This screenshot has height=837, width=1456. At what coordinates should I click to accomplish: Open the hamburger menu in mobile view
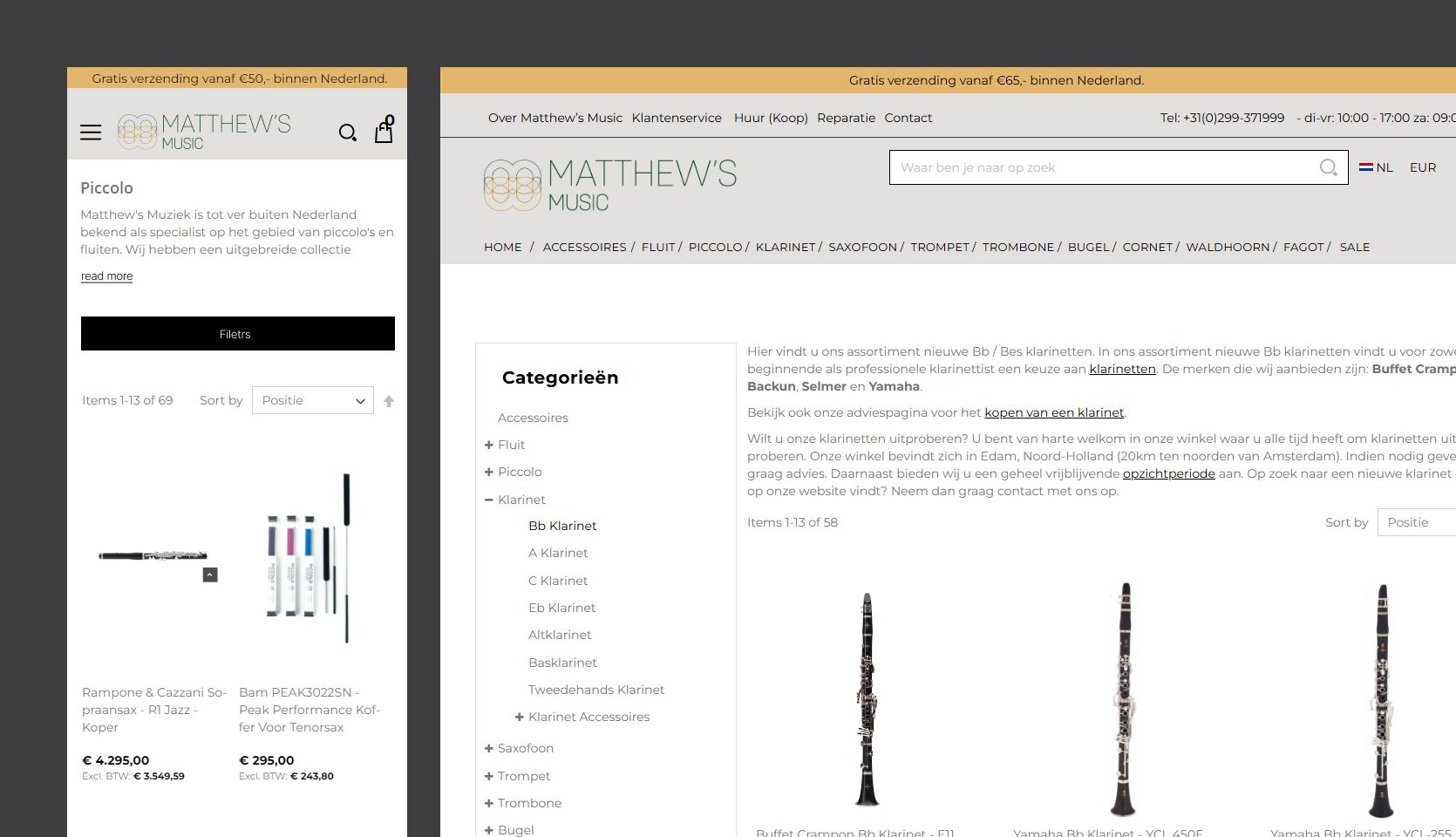[91, 133]
